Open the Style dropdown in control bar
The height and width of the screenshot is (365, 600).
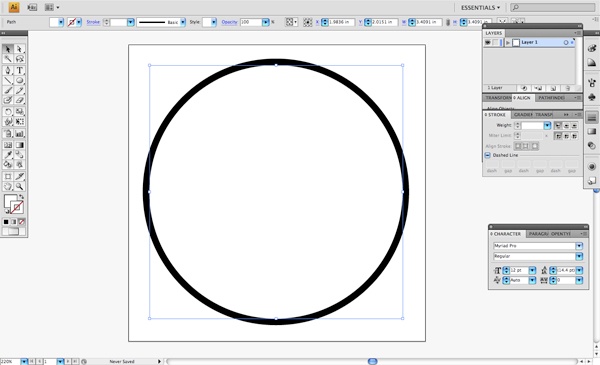click(214, 23)
